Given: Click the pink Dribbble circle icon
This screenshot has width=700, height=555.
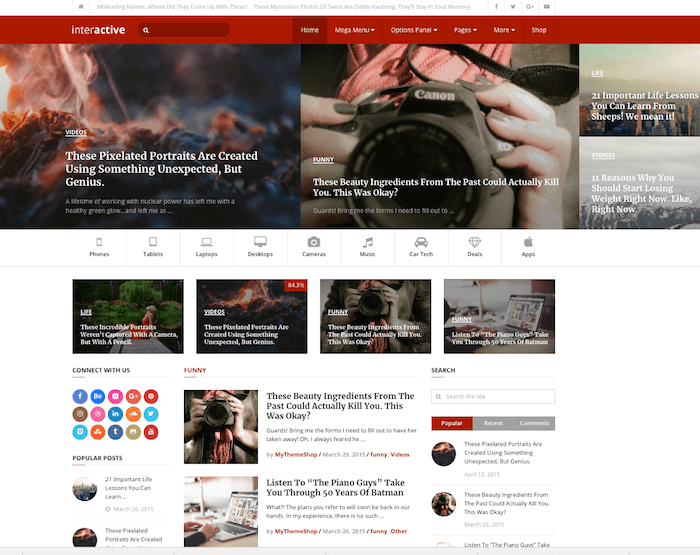Looking at the screenshot, I should pos(98,414).
